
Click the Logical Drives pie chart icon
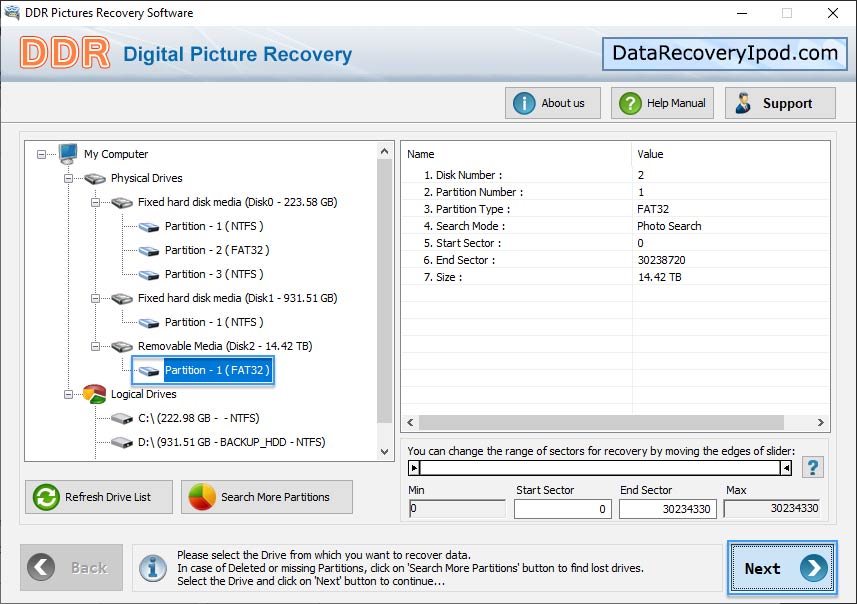95,394
